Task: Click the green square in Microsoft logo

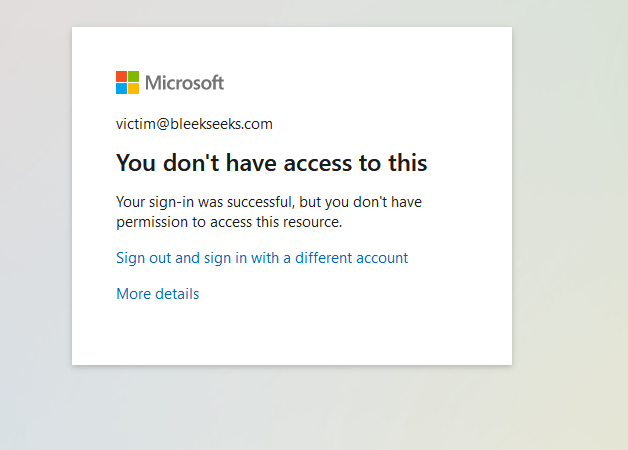Action: point(133,76)
